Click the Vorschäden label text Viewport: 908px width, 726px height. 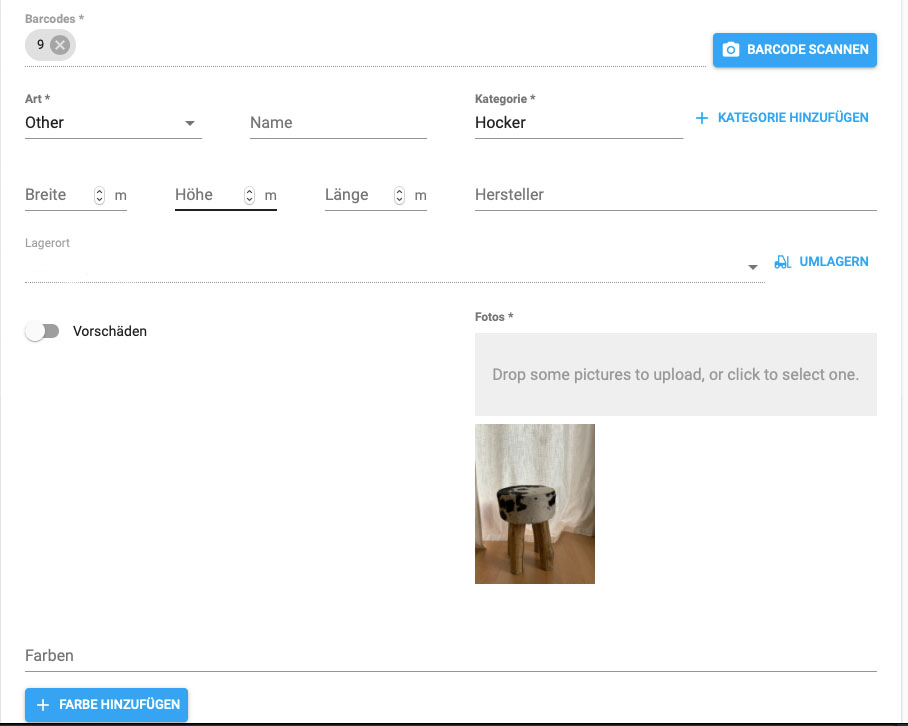(x=110, y=331)
